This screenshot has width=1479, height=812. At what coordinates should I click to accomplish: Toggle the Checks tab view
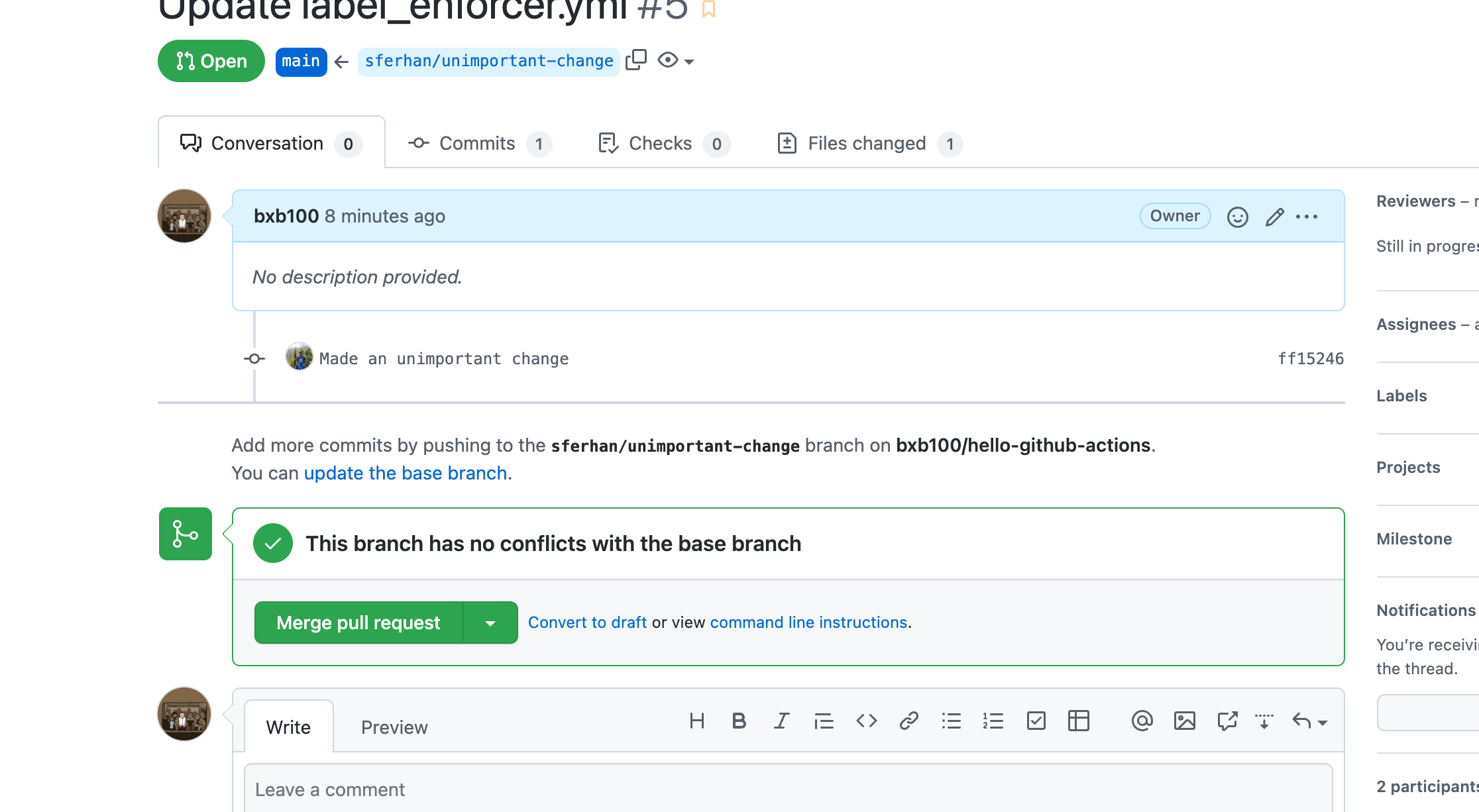tap(660, 142)
